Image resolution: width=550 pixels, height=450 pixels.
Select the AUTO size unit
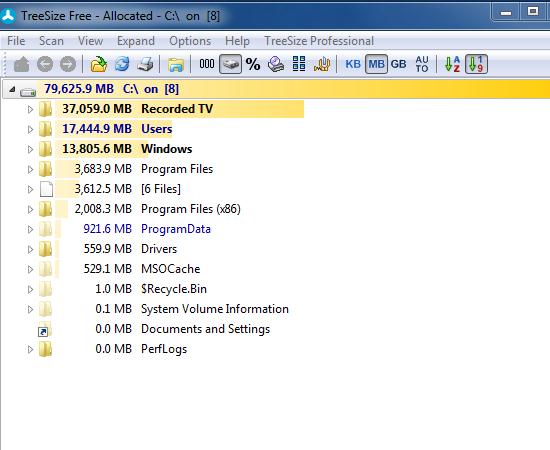(x=422, y=64)
